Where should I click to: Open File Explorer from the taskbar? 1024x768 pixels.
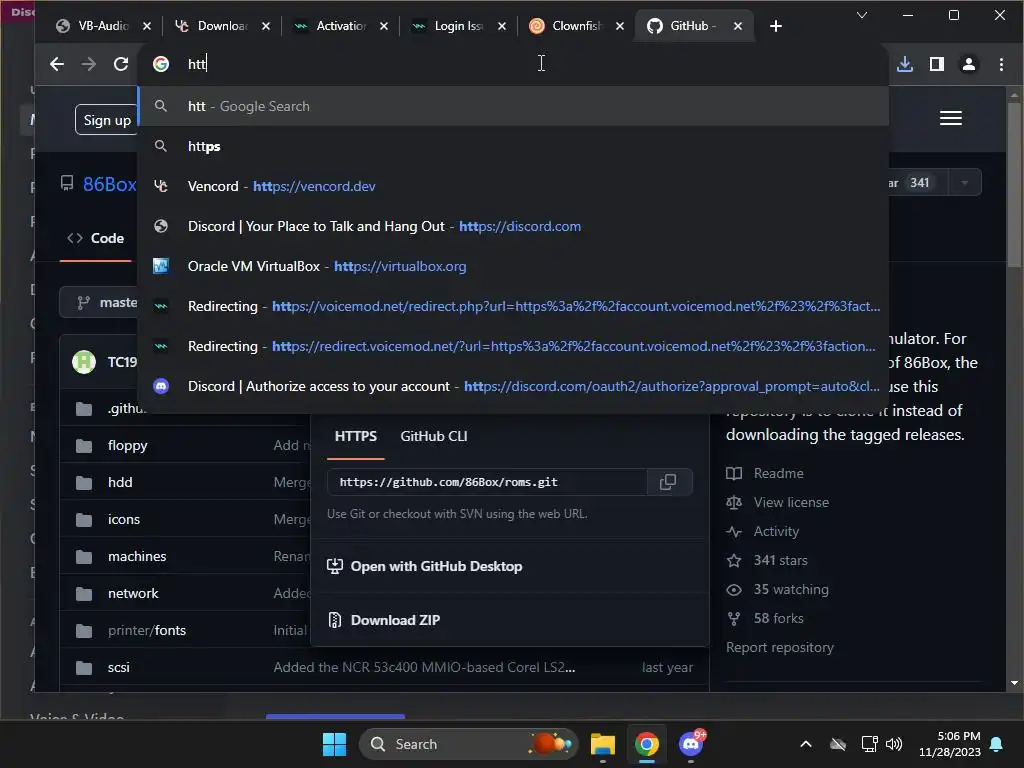602,744
